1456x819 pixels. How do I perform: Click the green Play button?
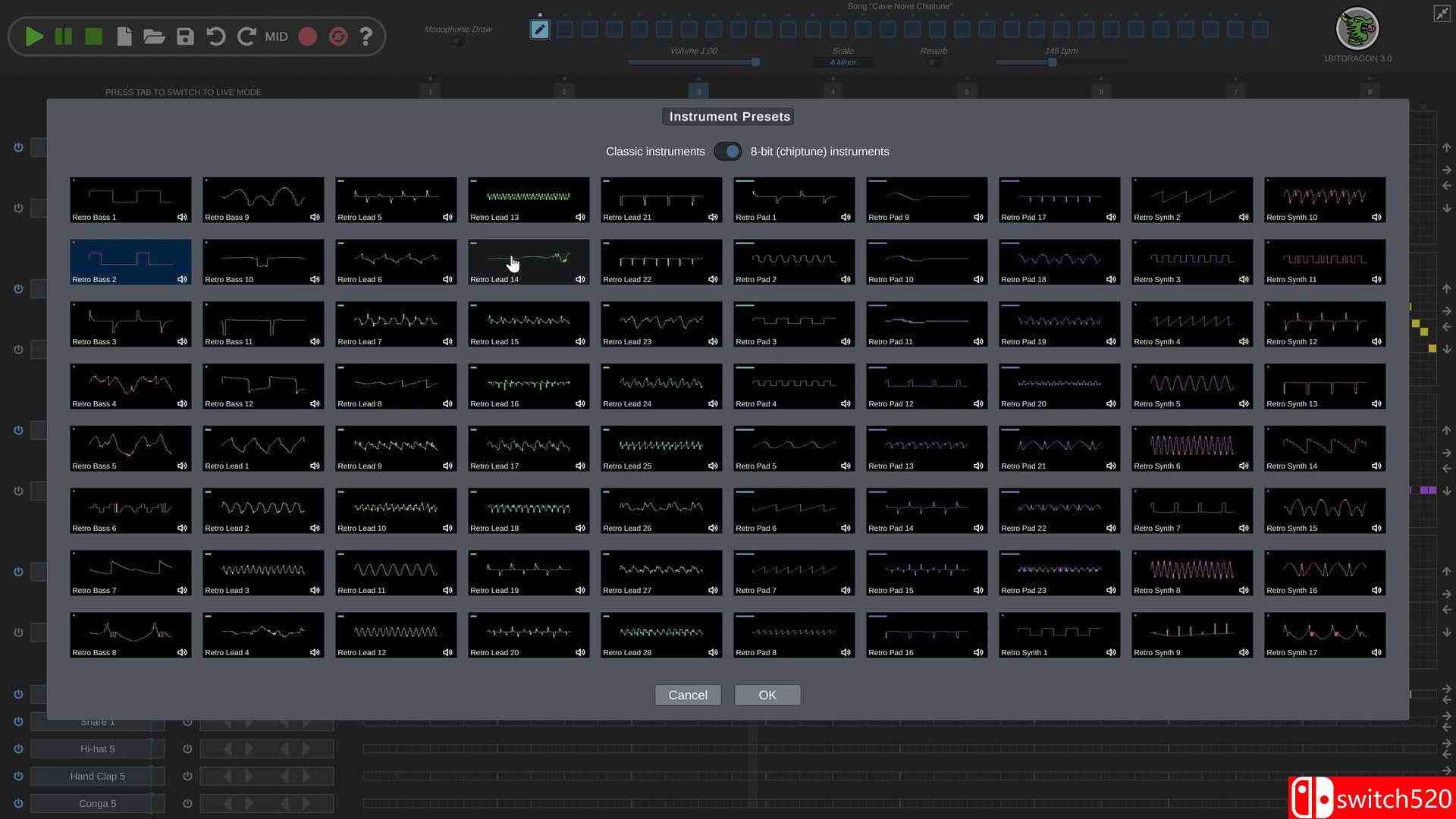33,36
